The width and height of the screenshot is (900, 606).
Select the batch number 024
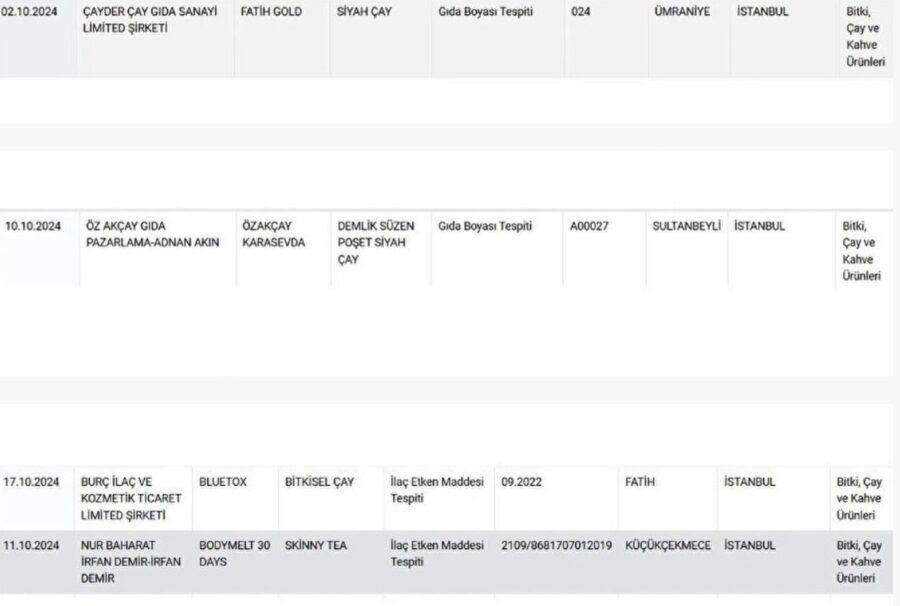point(580,11)
